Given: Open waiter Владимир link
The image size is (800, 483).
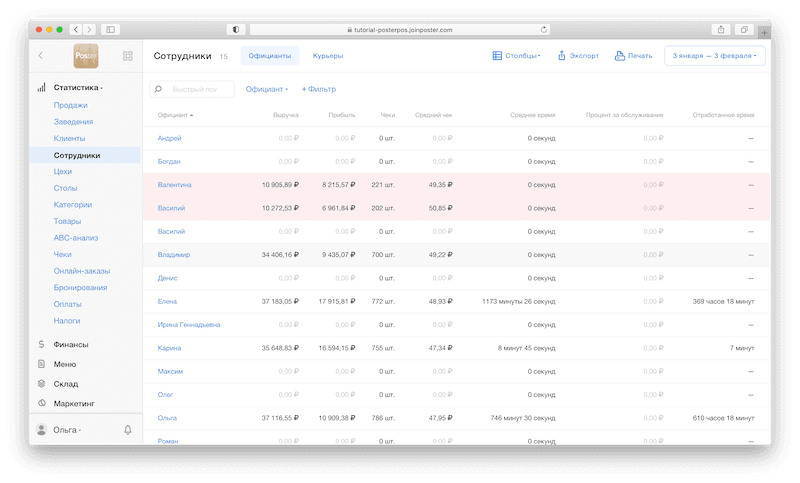Looking at the screenshot, I should tap(173, 255).
